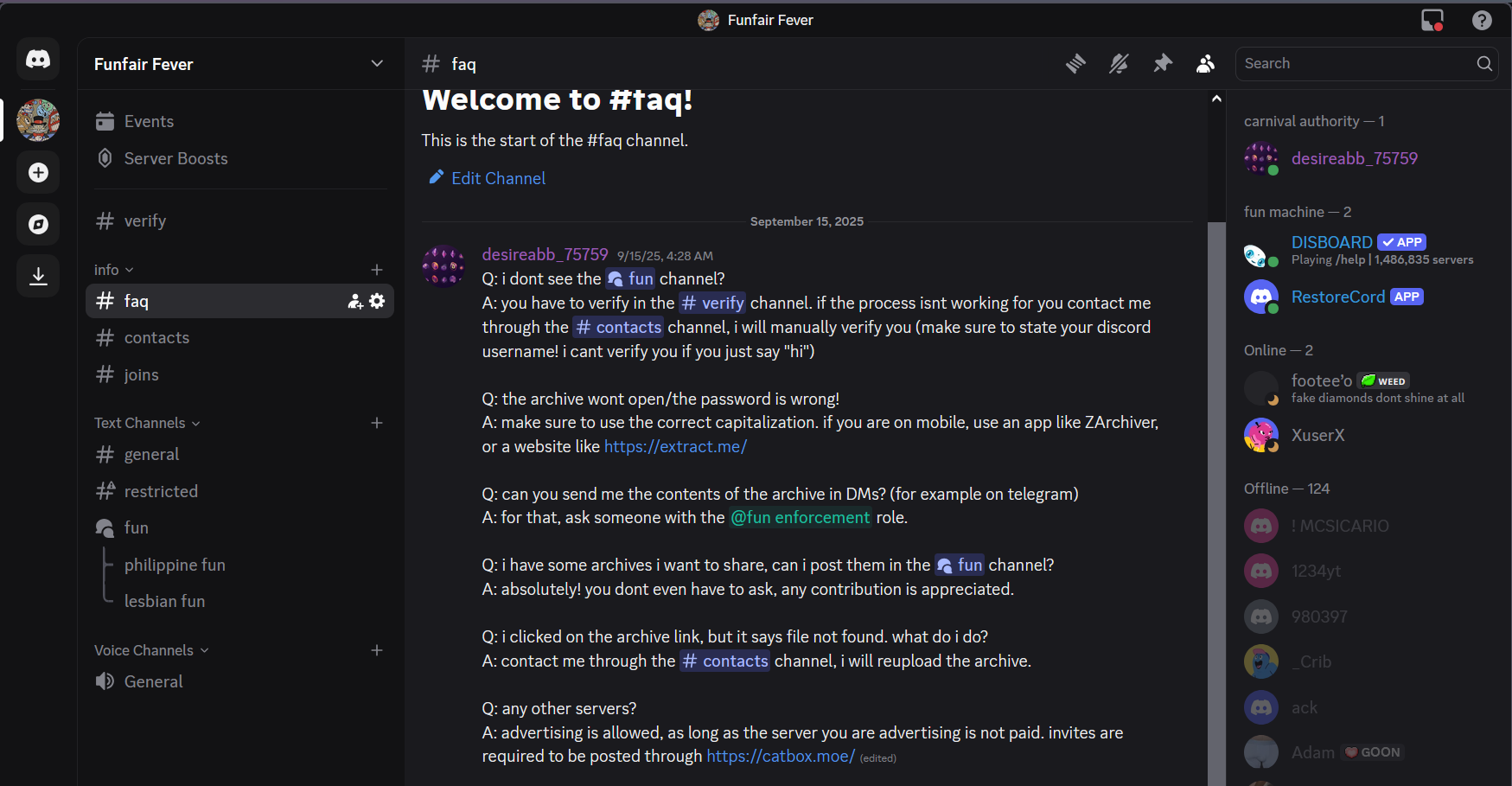Click RestoreCord avatar in member list
This screenshot has height=786, width=1512.
1260,297
